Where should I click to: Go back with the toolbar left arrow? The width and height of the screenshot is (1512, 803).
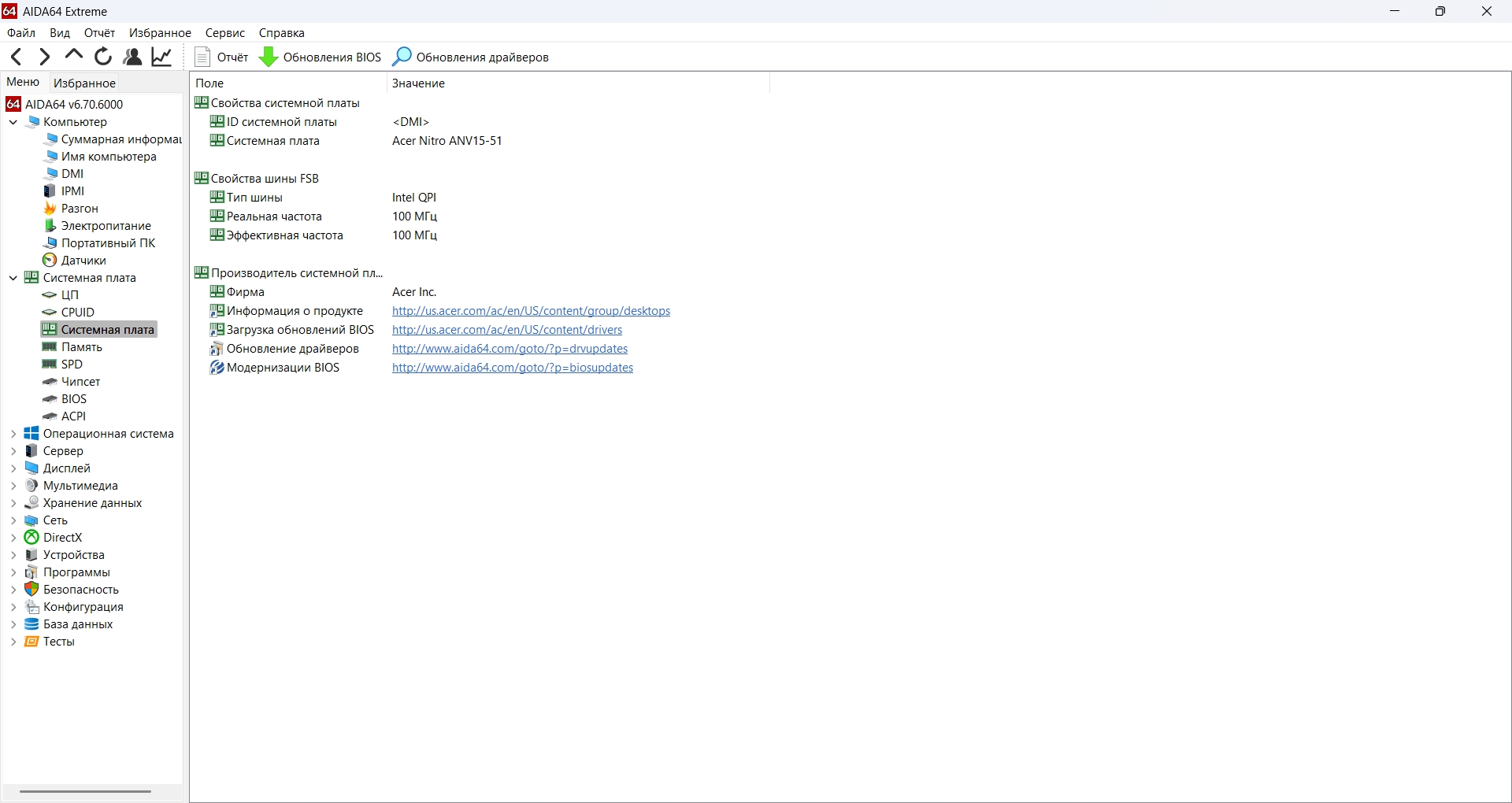click(16, 57)
